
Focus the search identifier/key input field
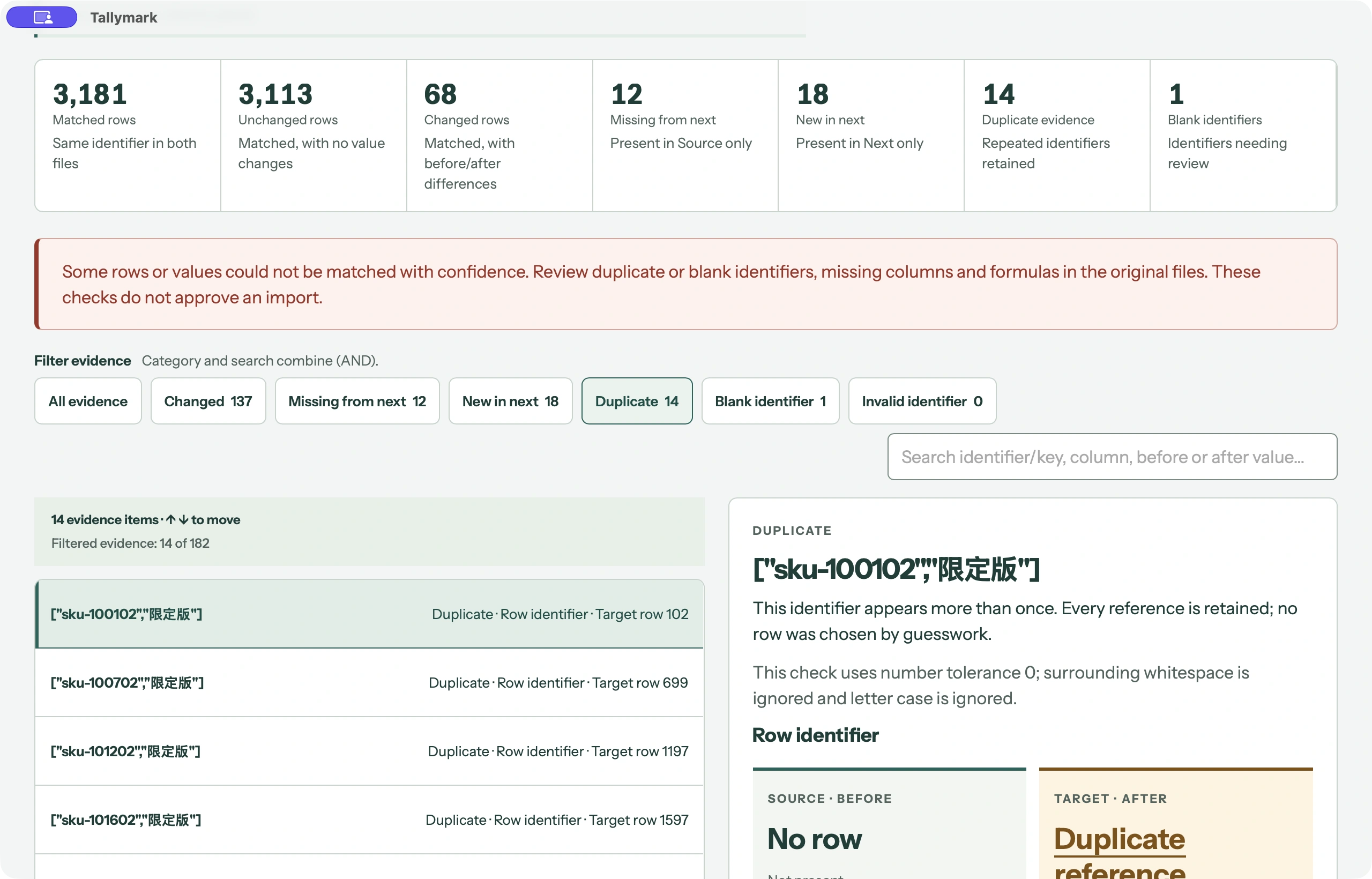1112,457
